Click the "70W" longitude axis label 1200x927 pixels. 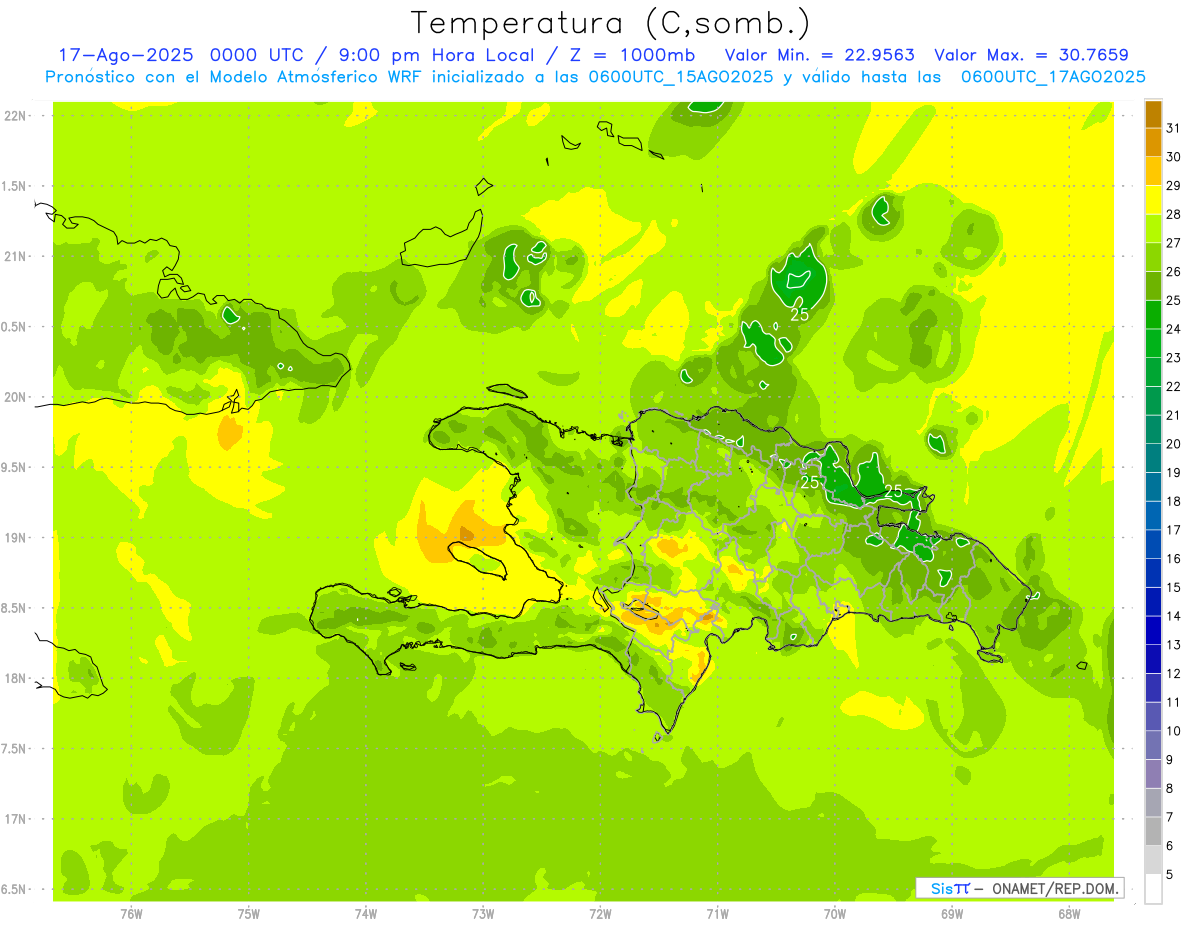tap(835, 914)
